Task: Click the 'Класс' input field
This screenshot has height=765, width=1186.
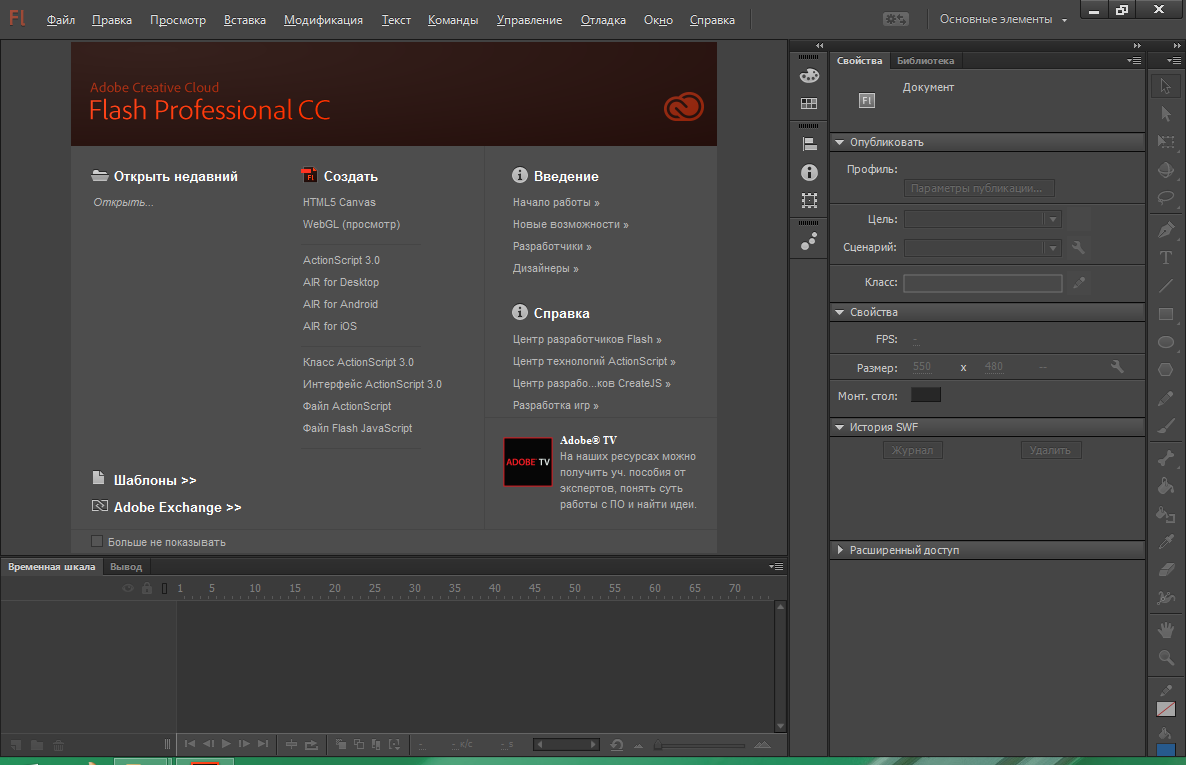Action: tap(983, 283)
